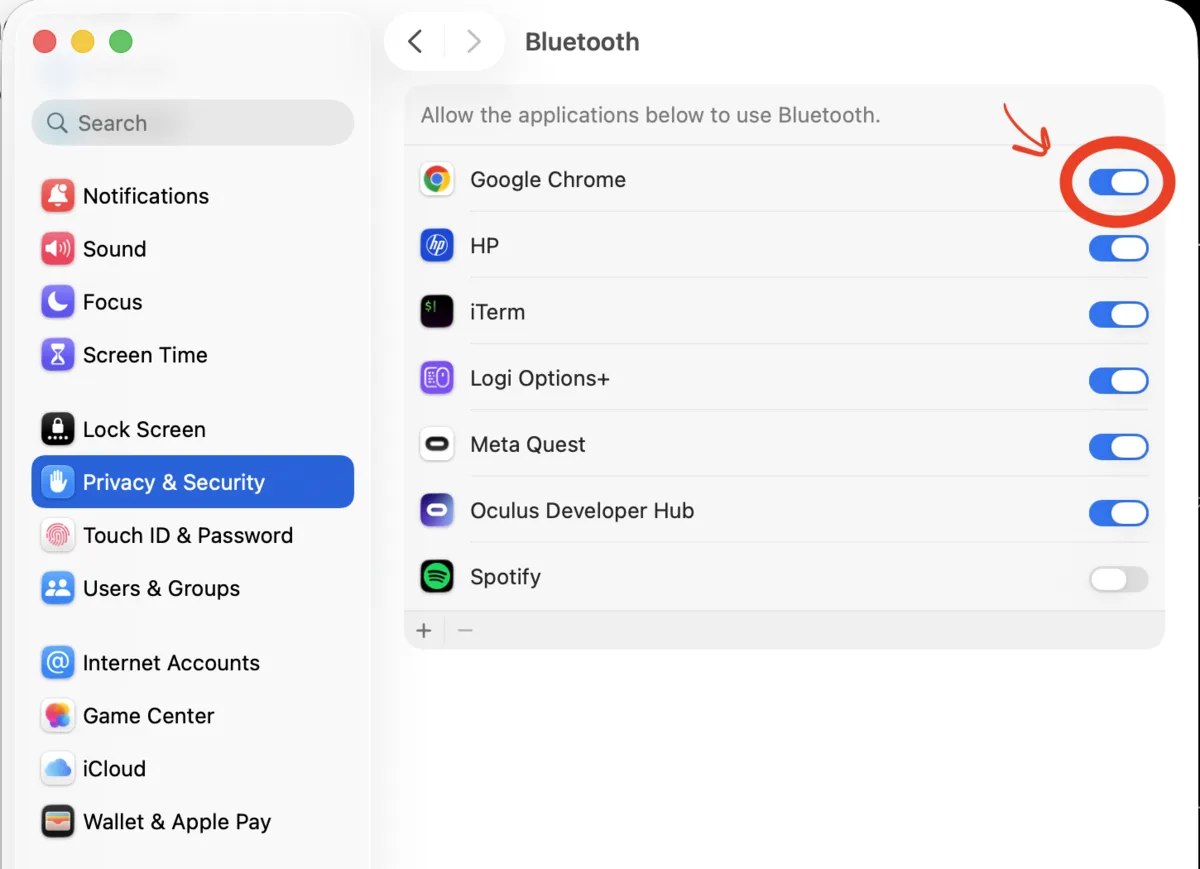Select the Privacy & Security label
Screen dimensions: 1200x869
coord(174,482)
